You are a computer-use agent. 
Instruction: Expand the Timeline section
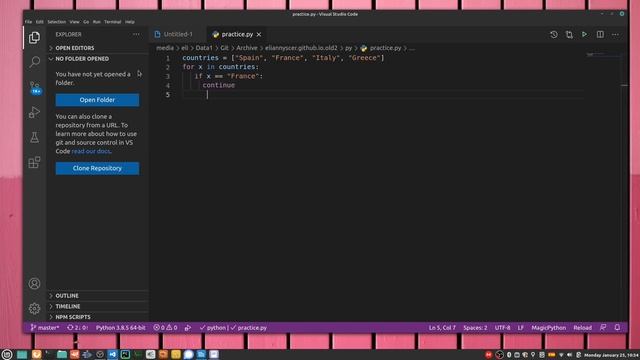tap(98, 306)
